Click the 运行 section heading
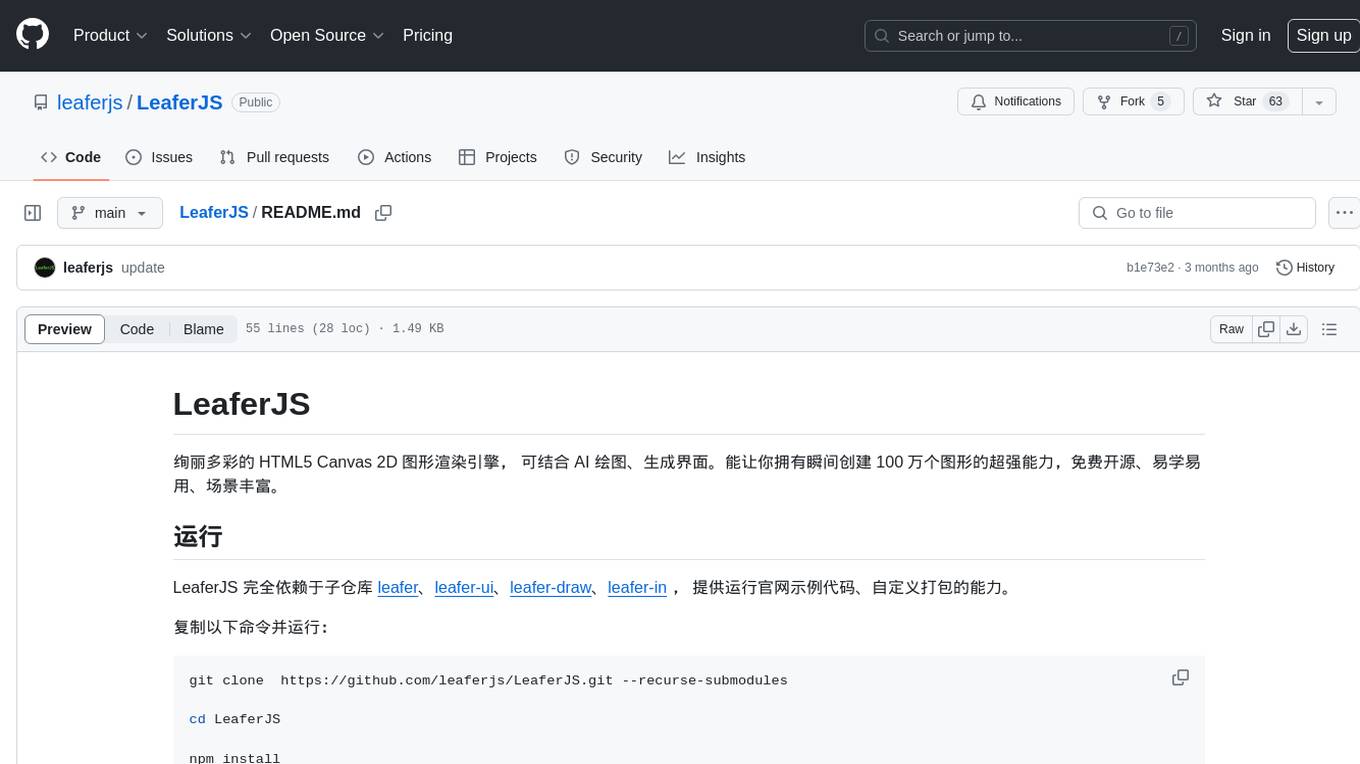This screenshot has height=764, width=1360. coord(197,536)
